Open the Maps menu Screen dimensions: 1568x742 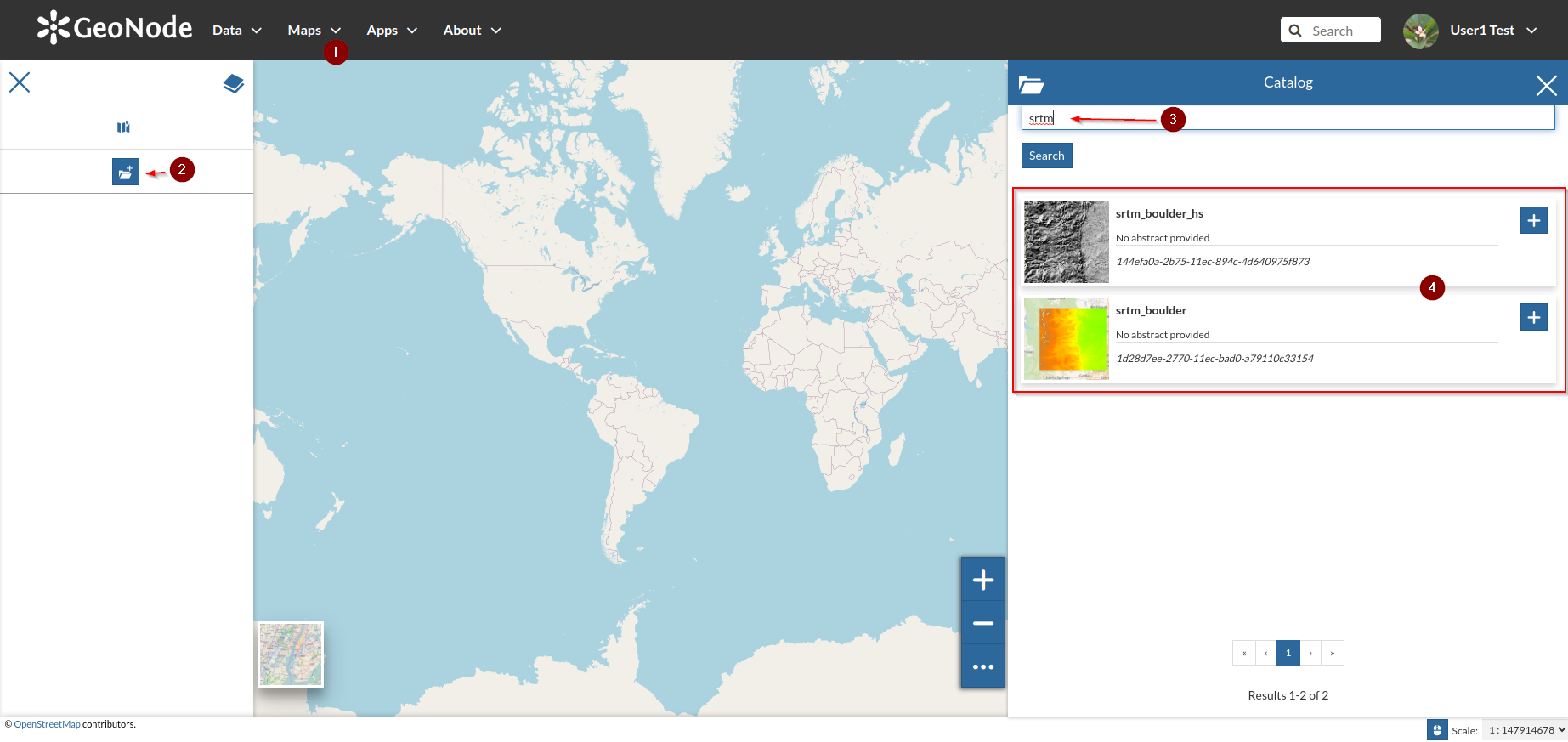tap(314, 31)
